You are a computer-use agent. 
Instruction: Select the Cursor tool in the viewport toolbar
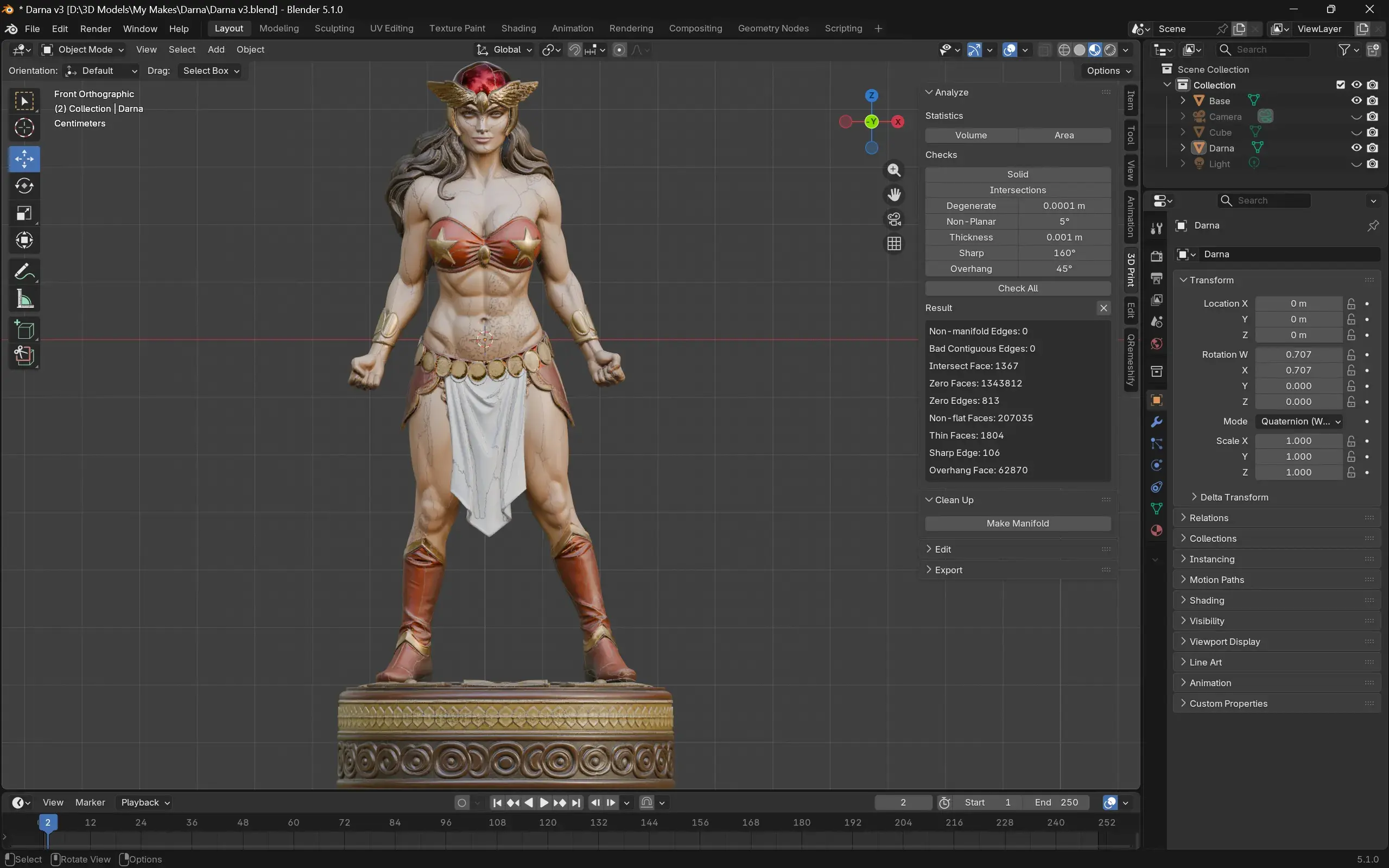(x=24, y=128)
